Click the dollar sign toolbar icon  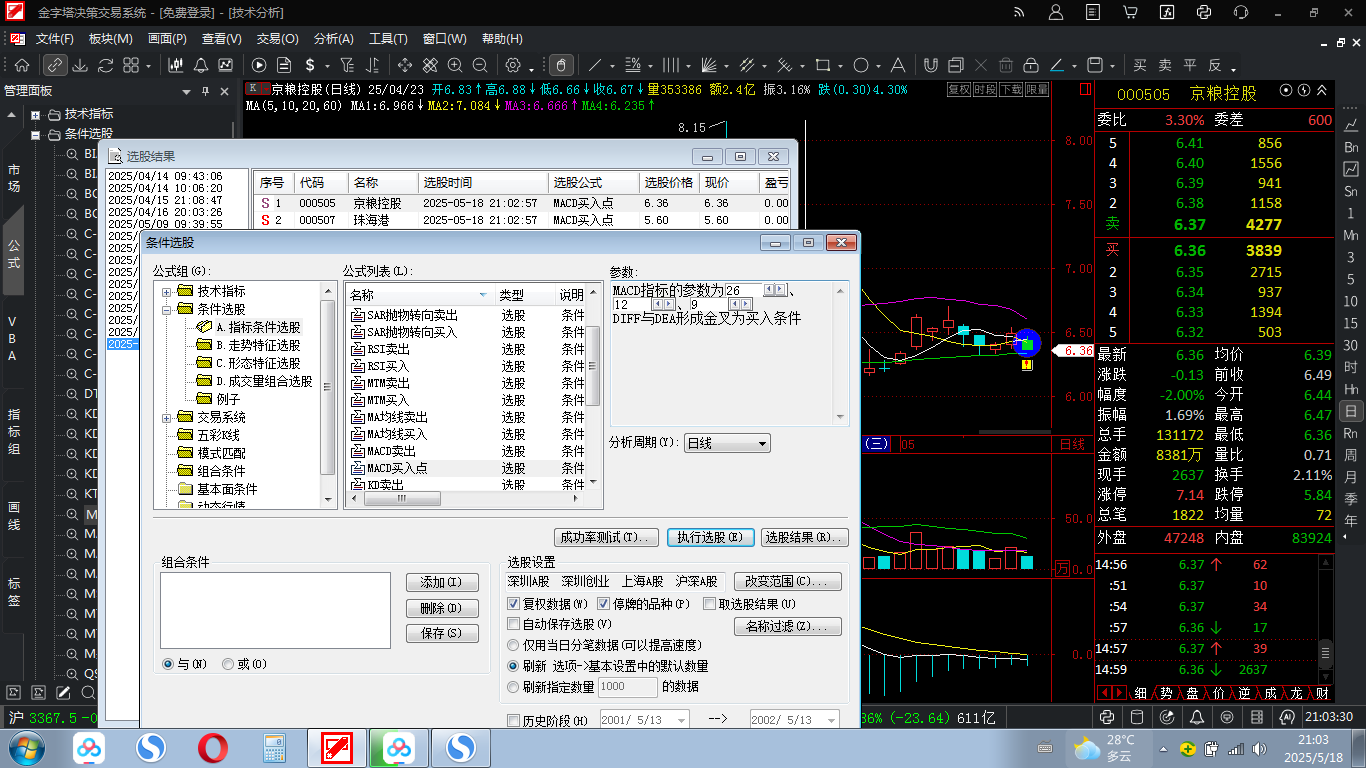[x=311, y=65]
